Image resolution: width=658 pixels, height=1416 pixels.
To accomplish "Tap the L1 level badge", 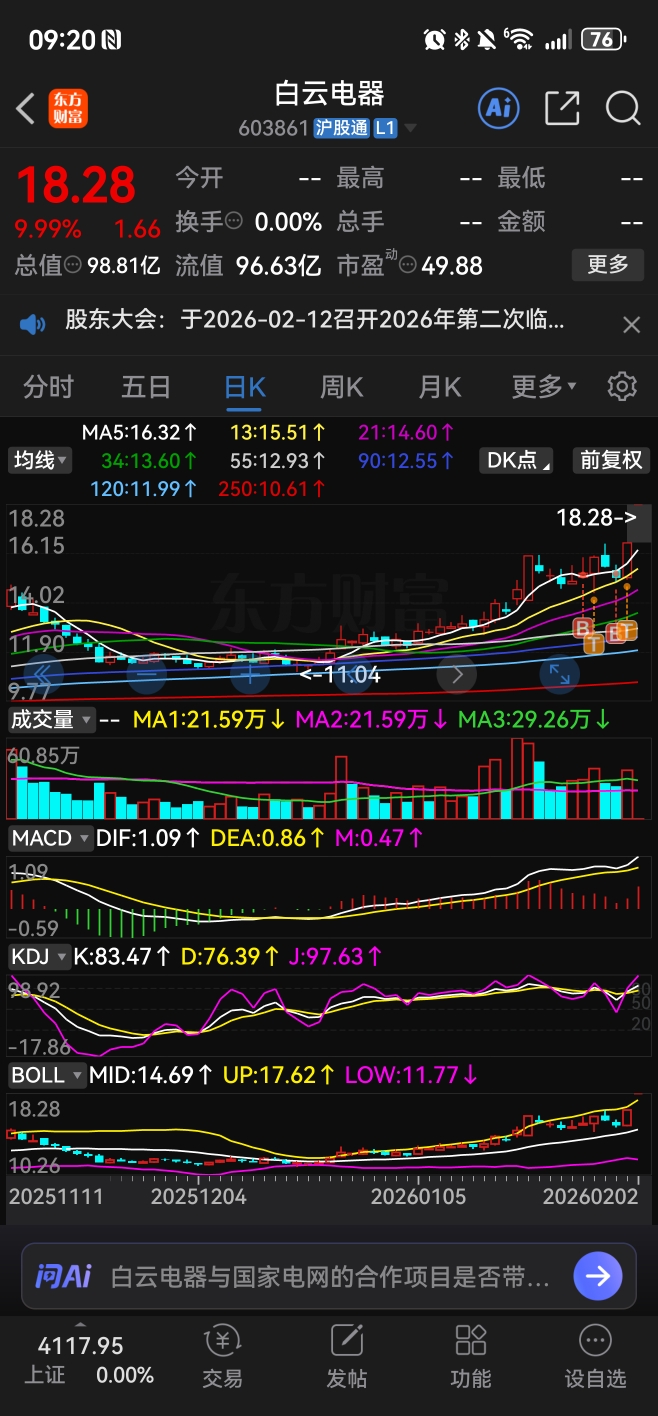I will [385, 128].
